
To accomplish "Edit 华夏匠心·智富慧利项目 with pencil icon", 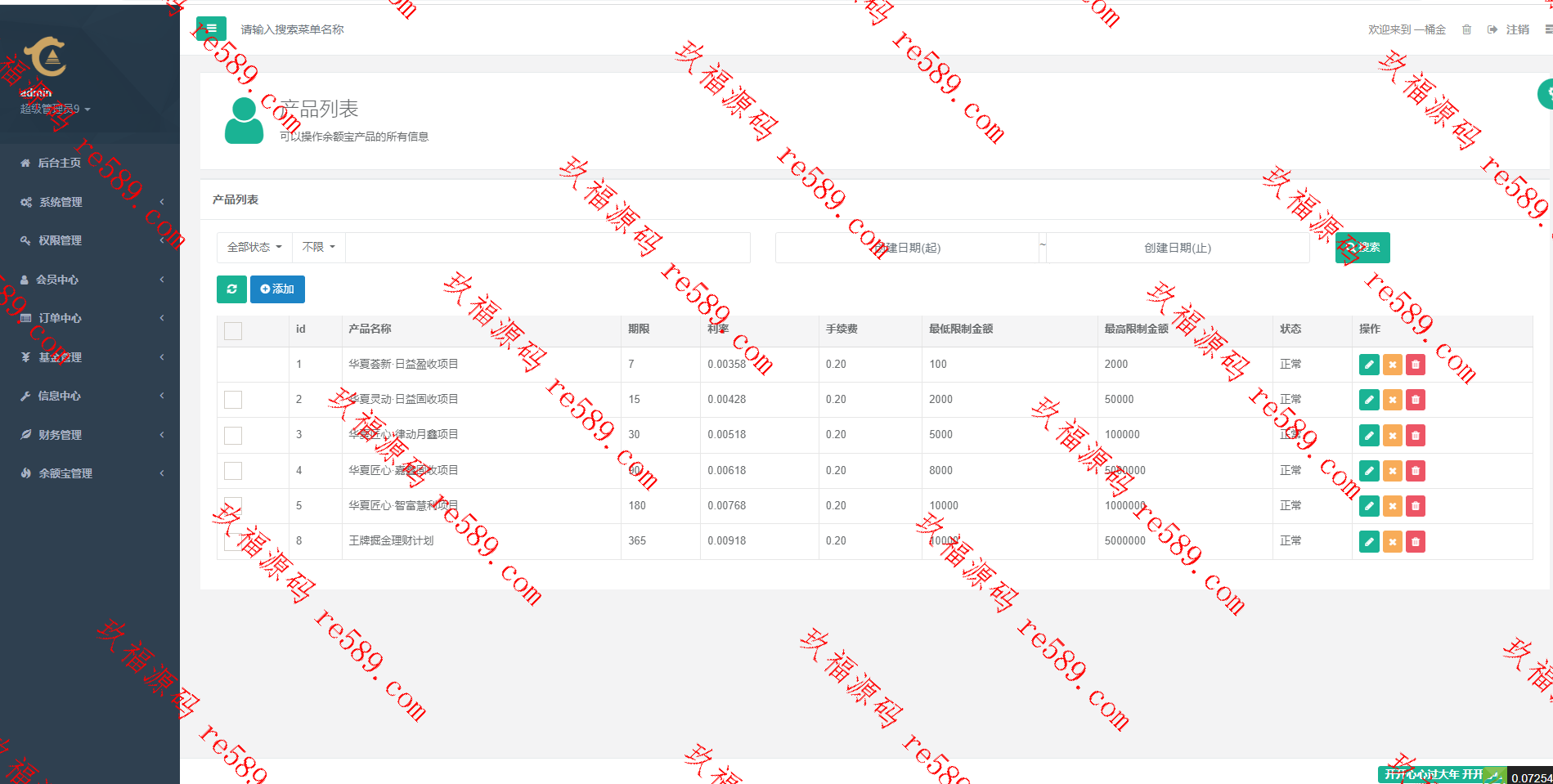I will click(x=1369, y=506).
